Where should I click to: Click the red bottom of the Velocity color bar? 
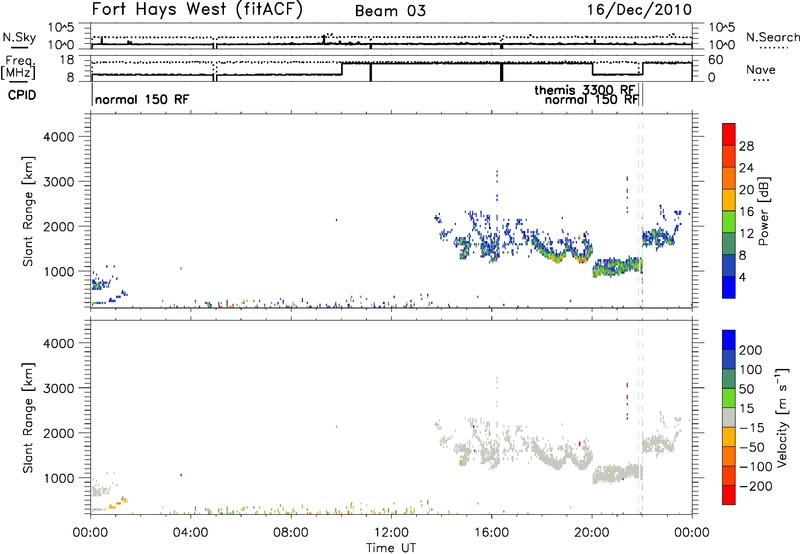click(729, 495)
